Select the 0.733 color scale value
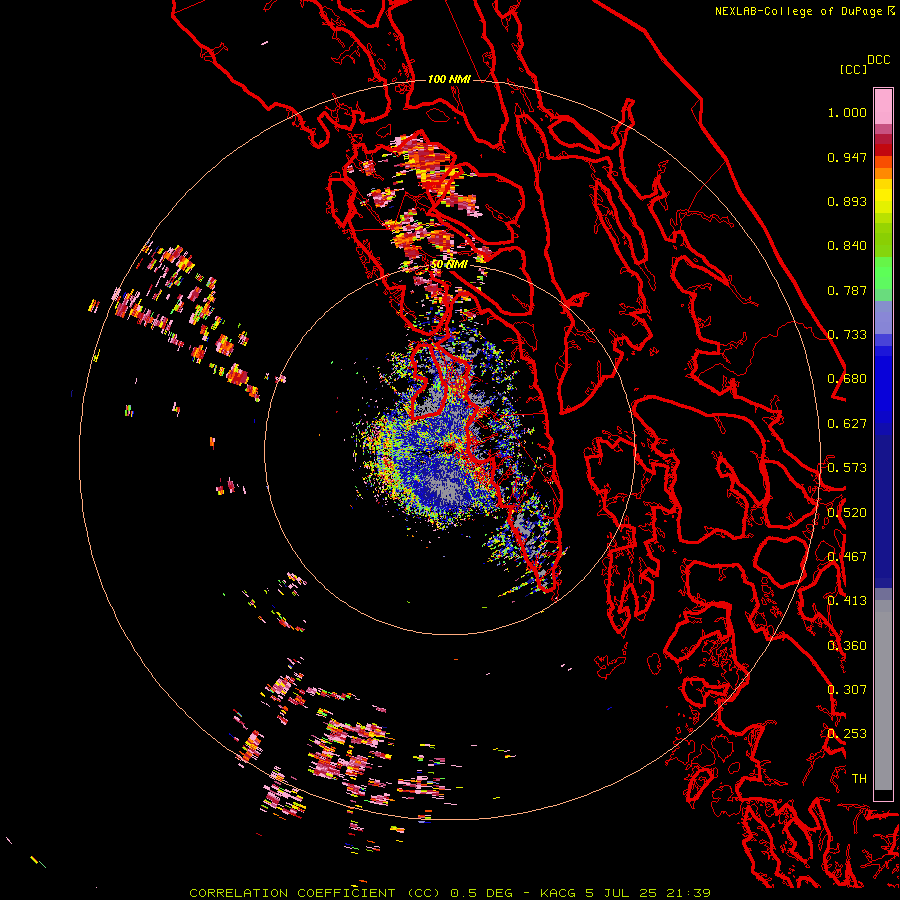Screen dimensions: 900x900 (x=847, y=335)
